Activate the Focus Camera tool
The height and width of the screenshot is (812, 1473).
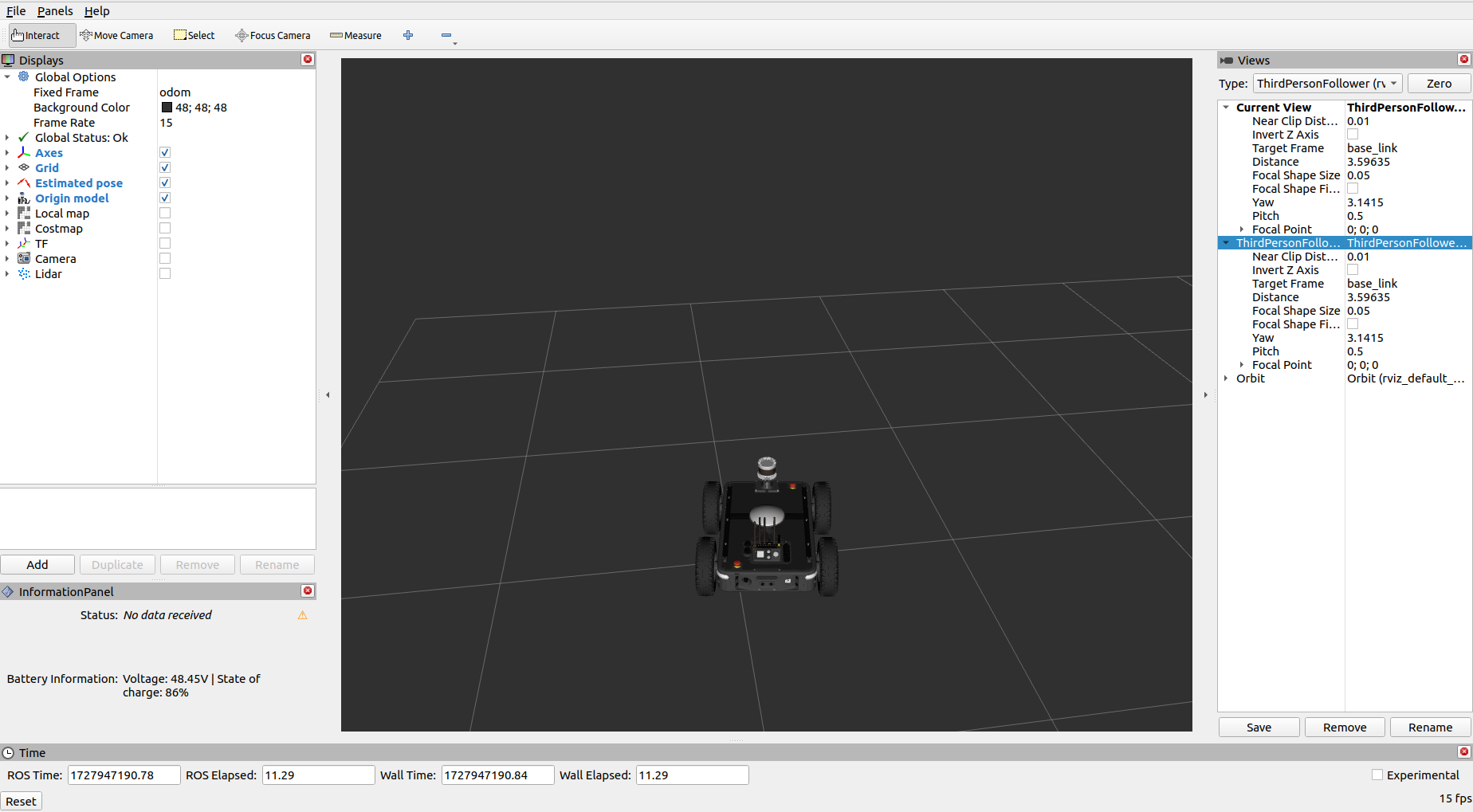pos(273,35)
